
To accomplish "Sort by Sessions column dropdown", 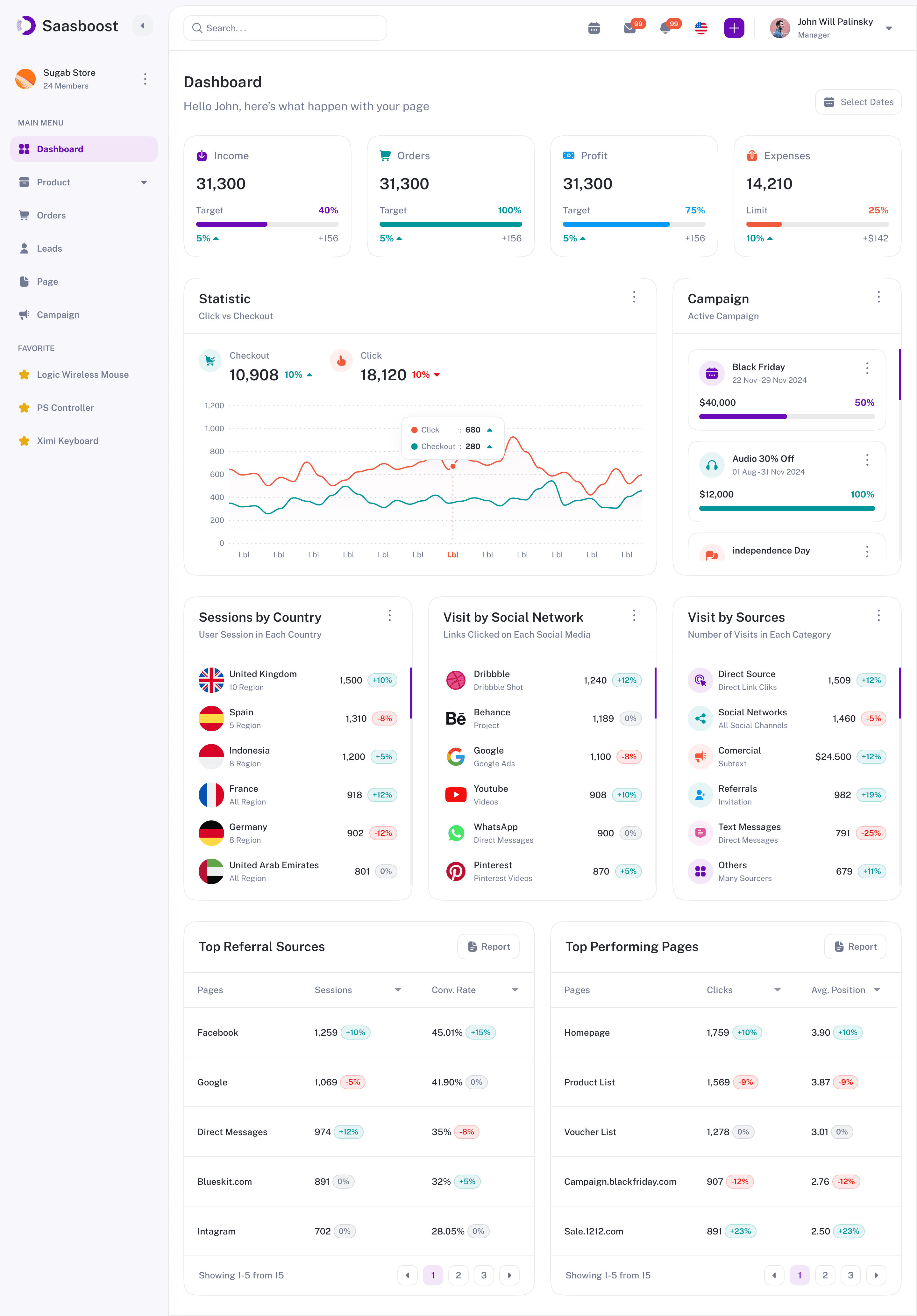I will [x=398, y=990].
